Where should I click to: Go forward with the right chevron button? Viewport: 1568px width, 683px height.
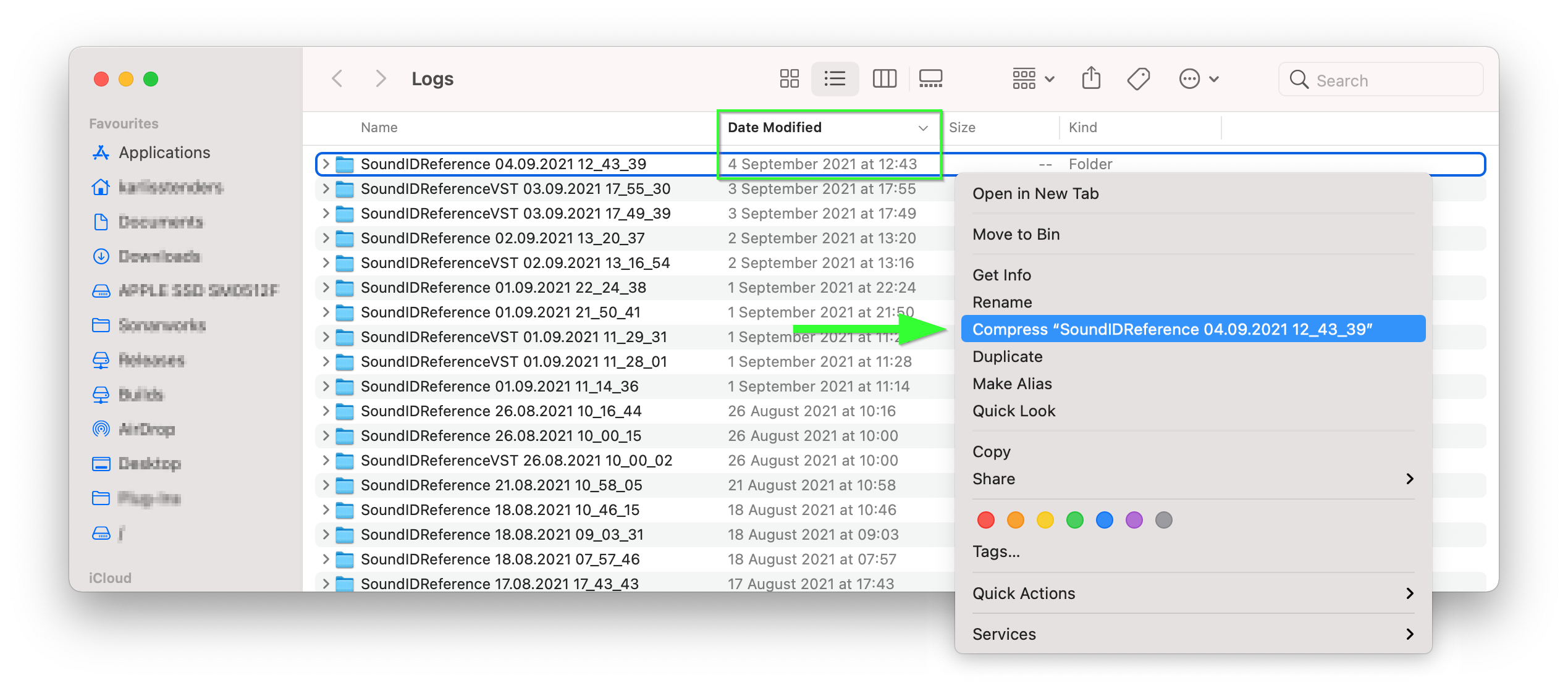pyautogui.click(x=381, y=78)
